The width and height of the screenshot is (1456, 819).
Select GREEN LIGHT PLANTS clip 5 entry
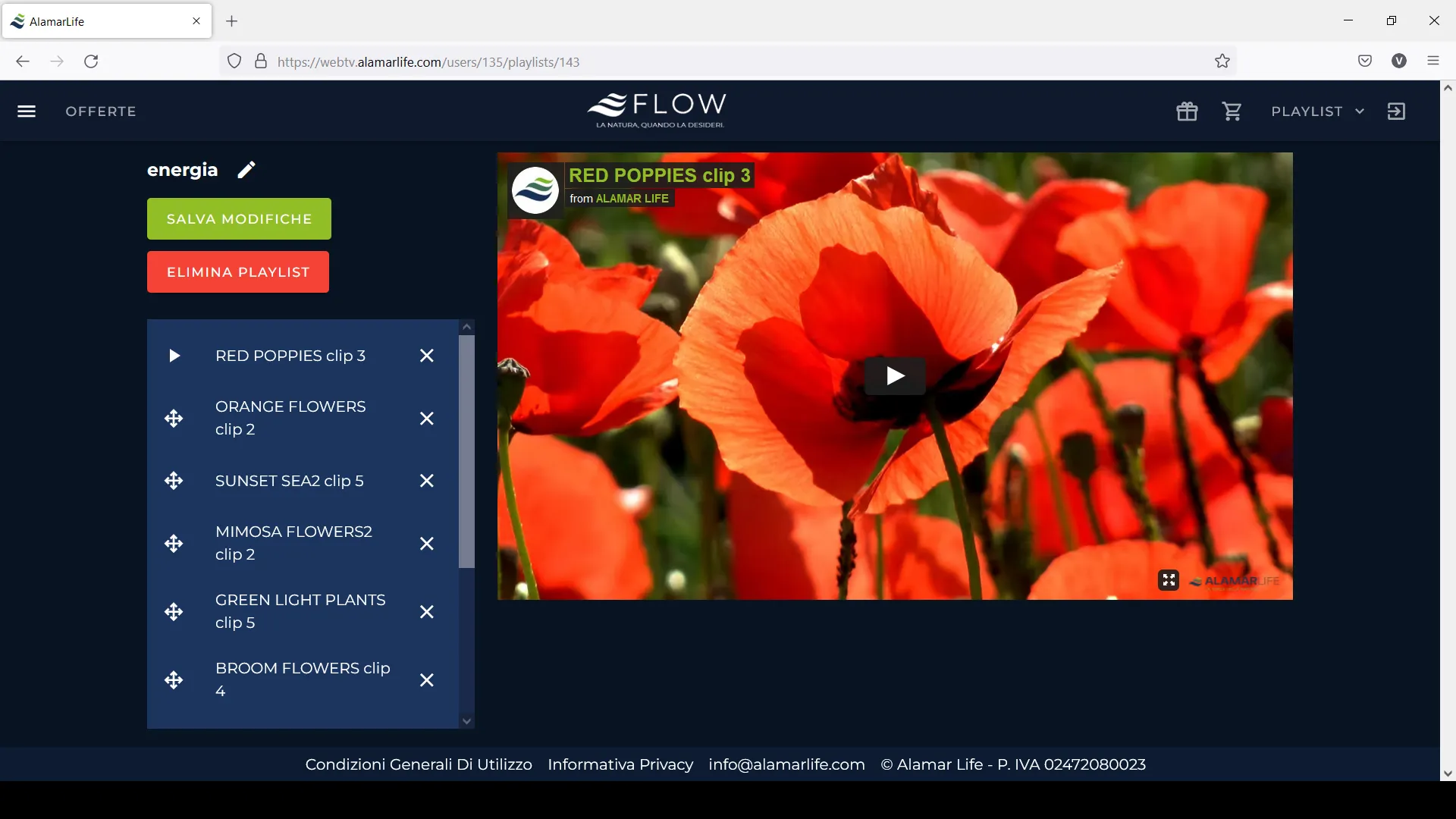pos(300,611)
